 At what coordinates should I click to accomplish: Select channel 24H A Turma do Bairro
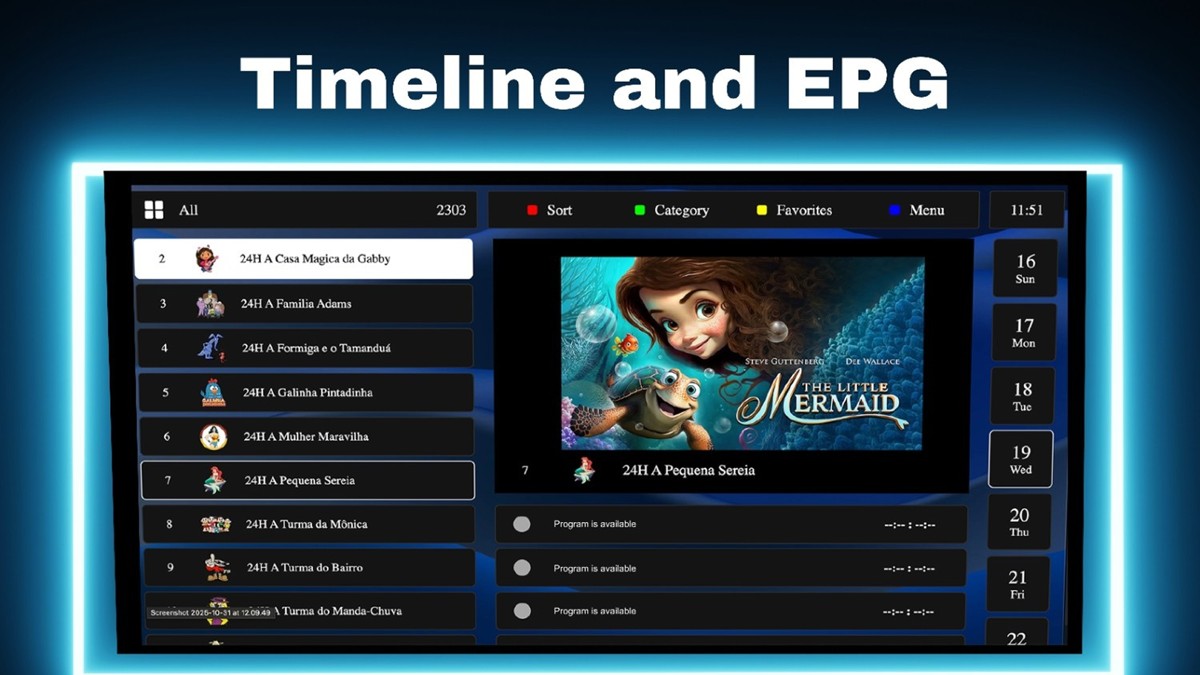click(x=310, y=567)
